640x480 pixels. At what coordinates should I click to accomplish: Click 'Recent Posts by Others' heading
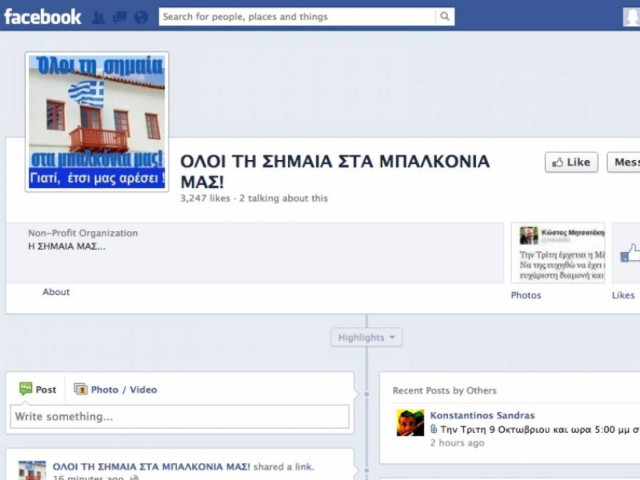click(444, 391)
